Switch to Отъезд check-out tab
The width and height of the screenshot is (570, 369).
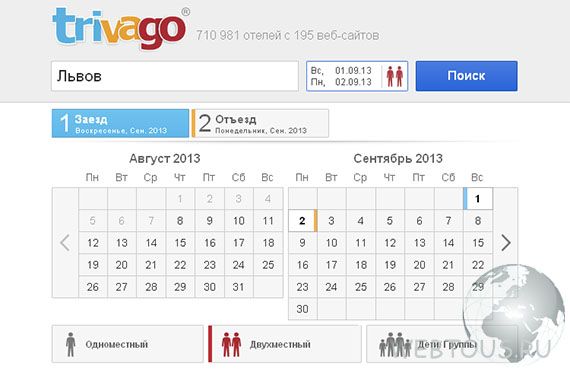point(260,124)
